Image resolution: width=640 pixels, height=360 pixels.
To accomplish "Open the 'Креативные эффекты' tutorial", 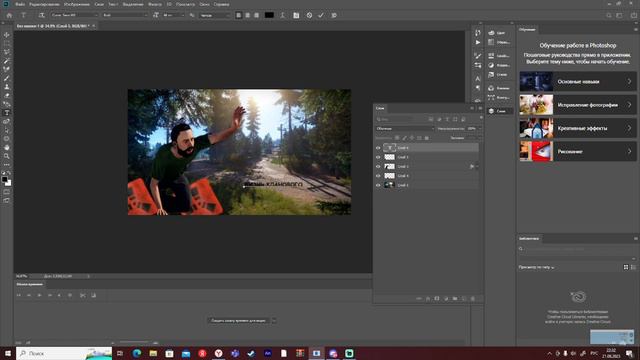I will tap(578, 128).
